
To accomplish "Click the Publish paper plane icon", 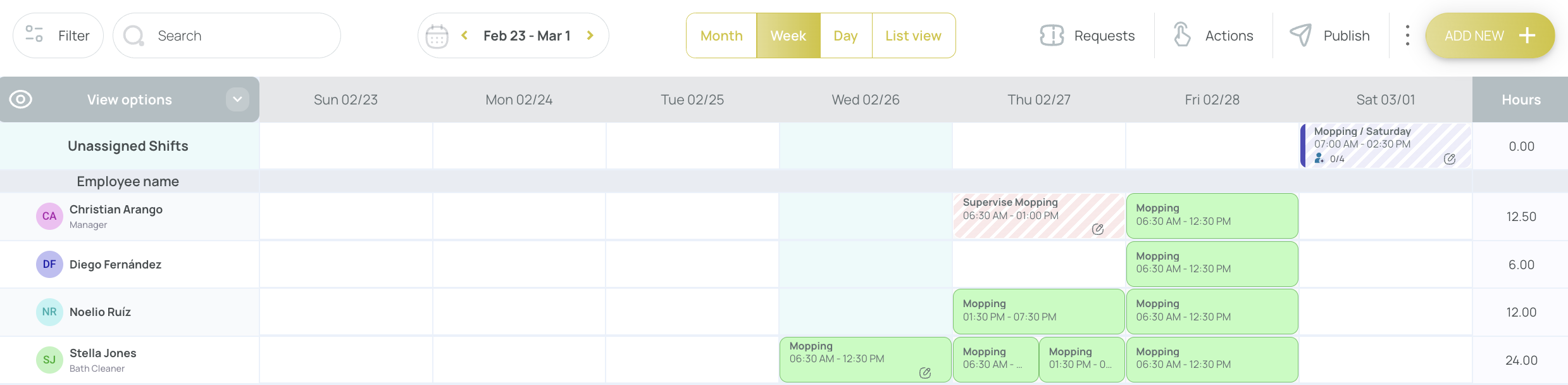I will 1300,35.
